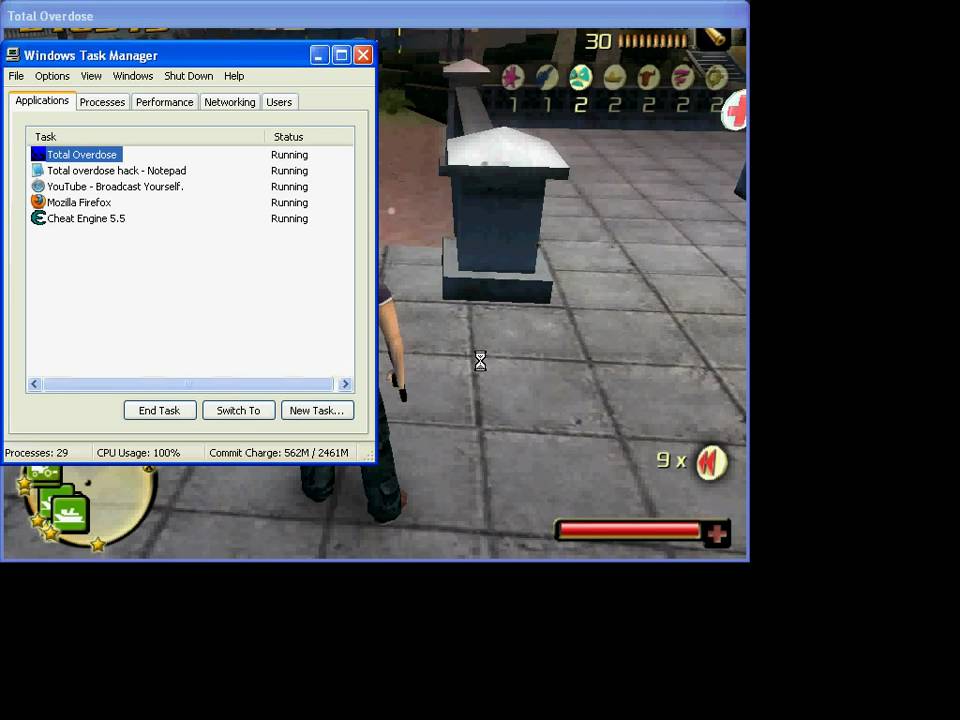960x720 pixels.
Task: Click the green mask icon in the HUD
Action: (580, 77)
